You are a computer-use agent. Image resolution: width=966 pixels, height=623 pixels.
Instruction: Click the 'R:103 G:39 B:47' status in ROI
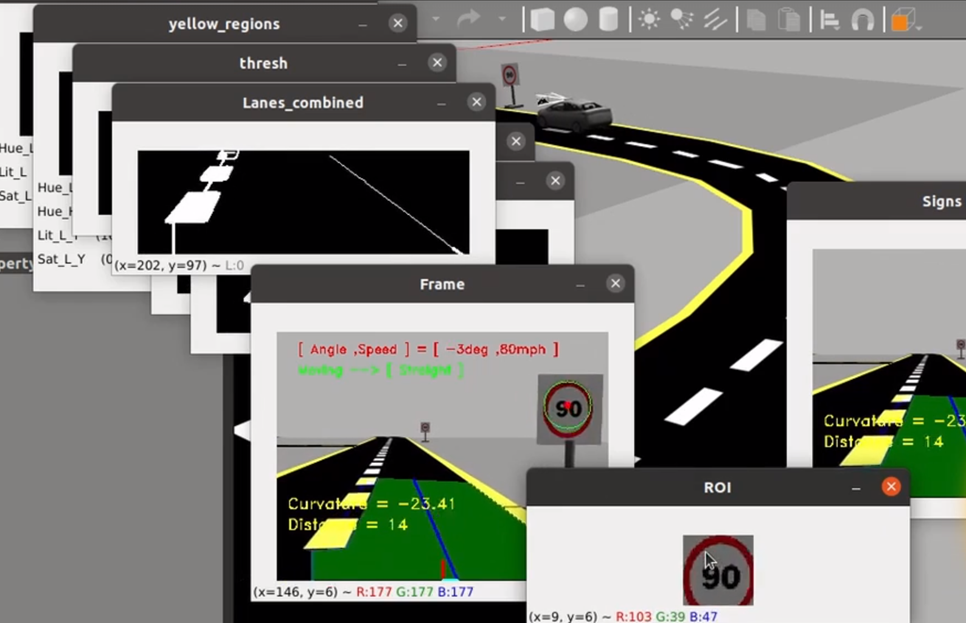click(x=667, y=616)
